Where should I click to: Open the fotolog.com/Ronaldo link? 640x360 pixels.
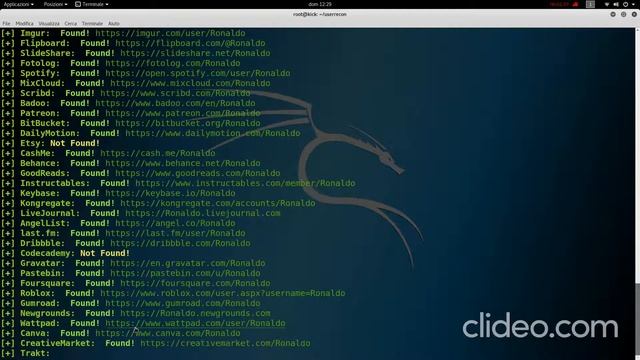173,63
